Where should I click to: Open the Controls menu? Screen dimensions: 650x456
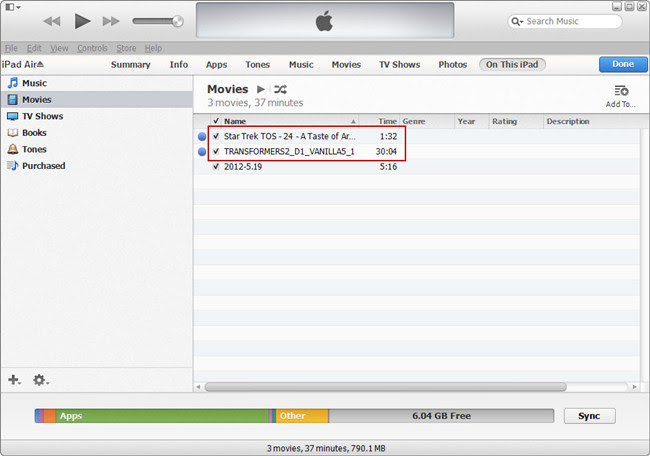point(92,48)
